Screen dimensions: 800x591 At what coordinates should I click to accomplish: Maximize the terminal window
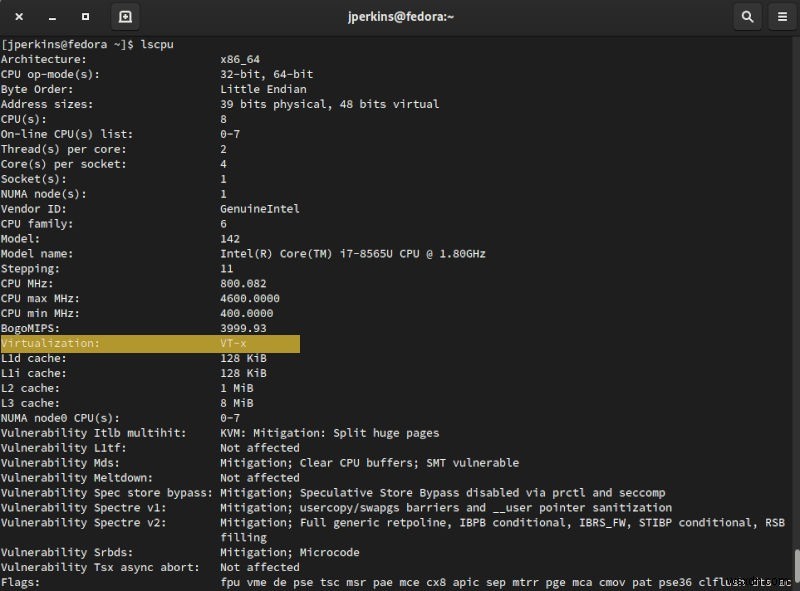(x=84, y=16)
